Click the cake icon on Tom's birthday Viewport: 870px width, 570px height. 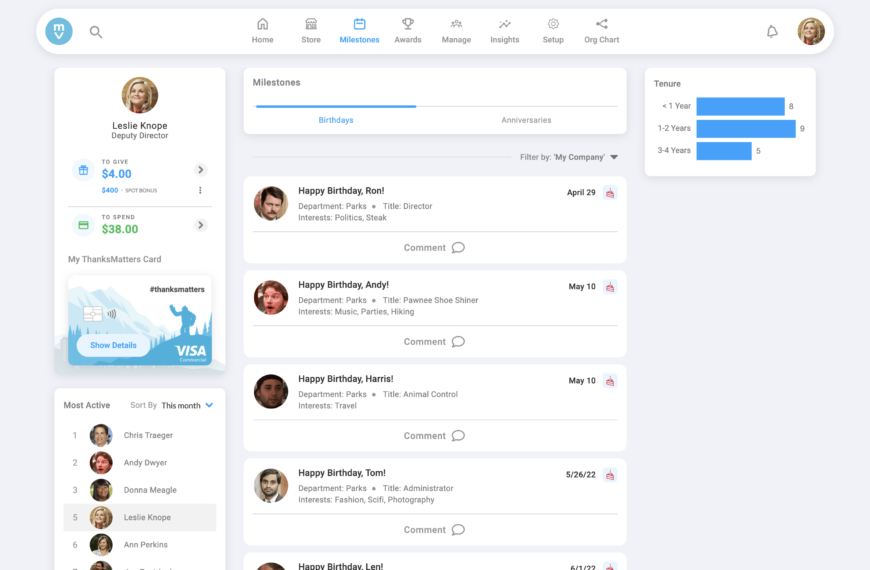click(610, 475)
